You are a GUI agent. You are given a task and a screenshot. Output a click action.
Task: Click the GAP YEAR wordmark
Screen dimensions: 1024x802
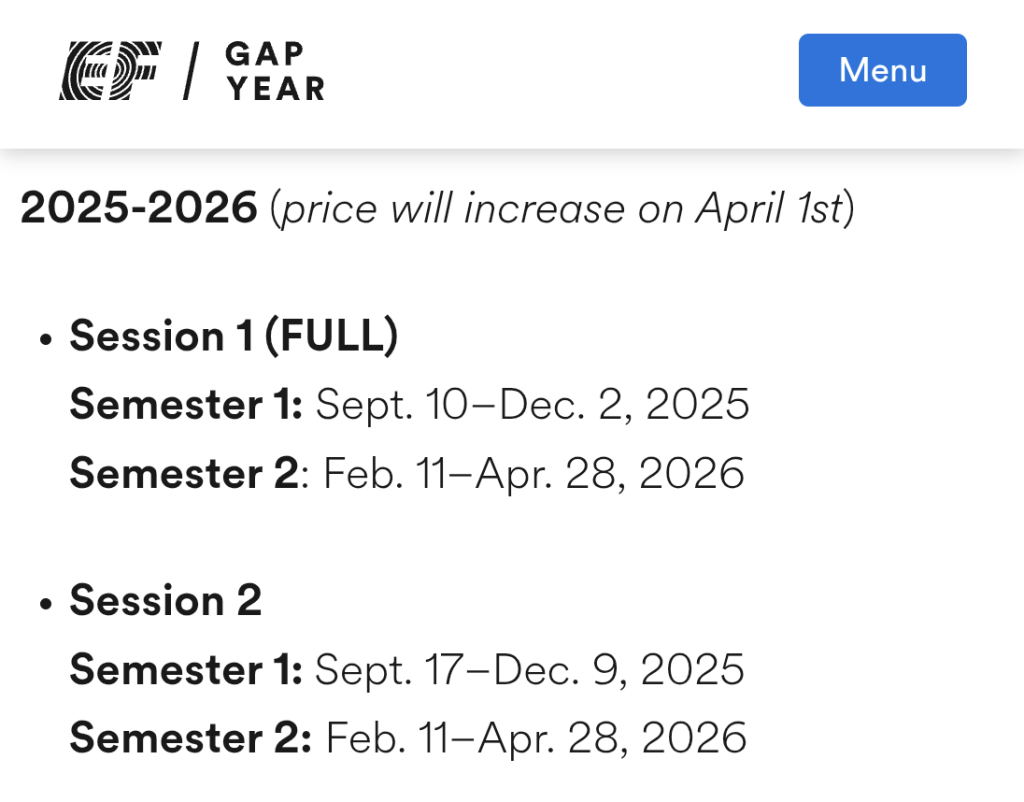(275, 71)
